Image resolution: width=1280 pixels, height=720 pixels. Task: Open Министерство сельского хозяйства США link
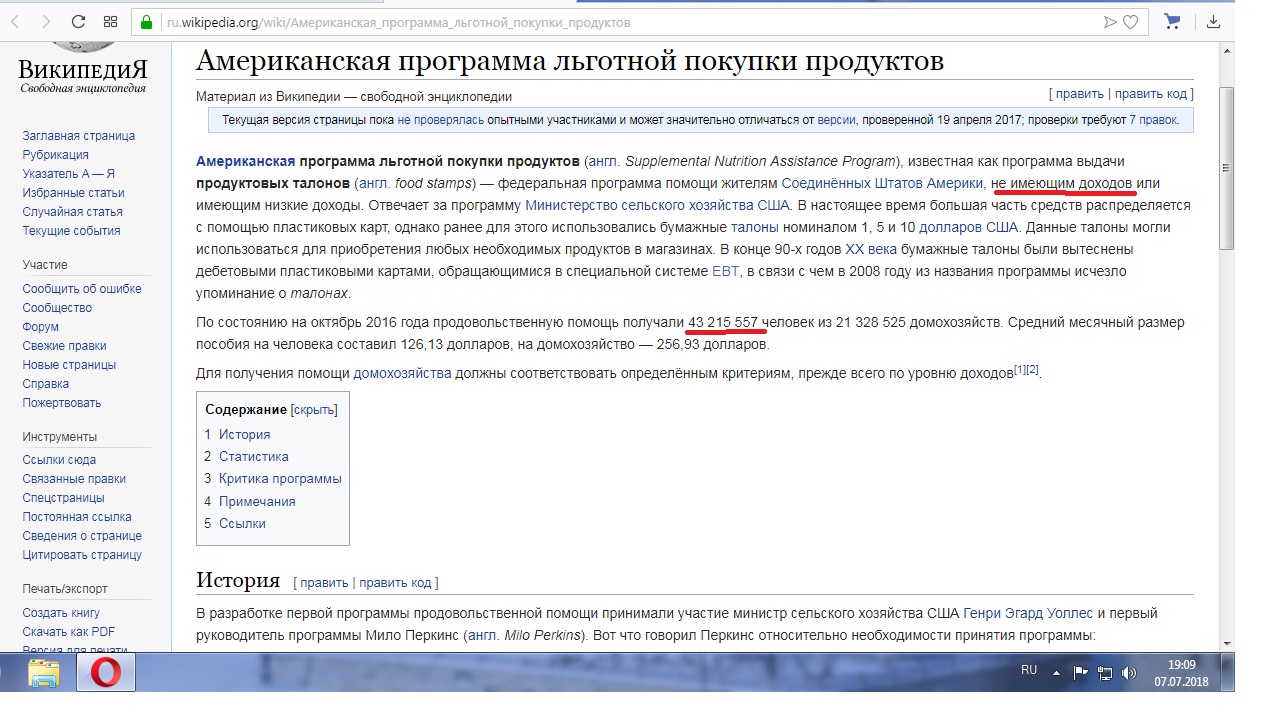click(658, 205)
